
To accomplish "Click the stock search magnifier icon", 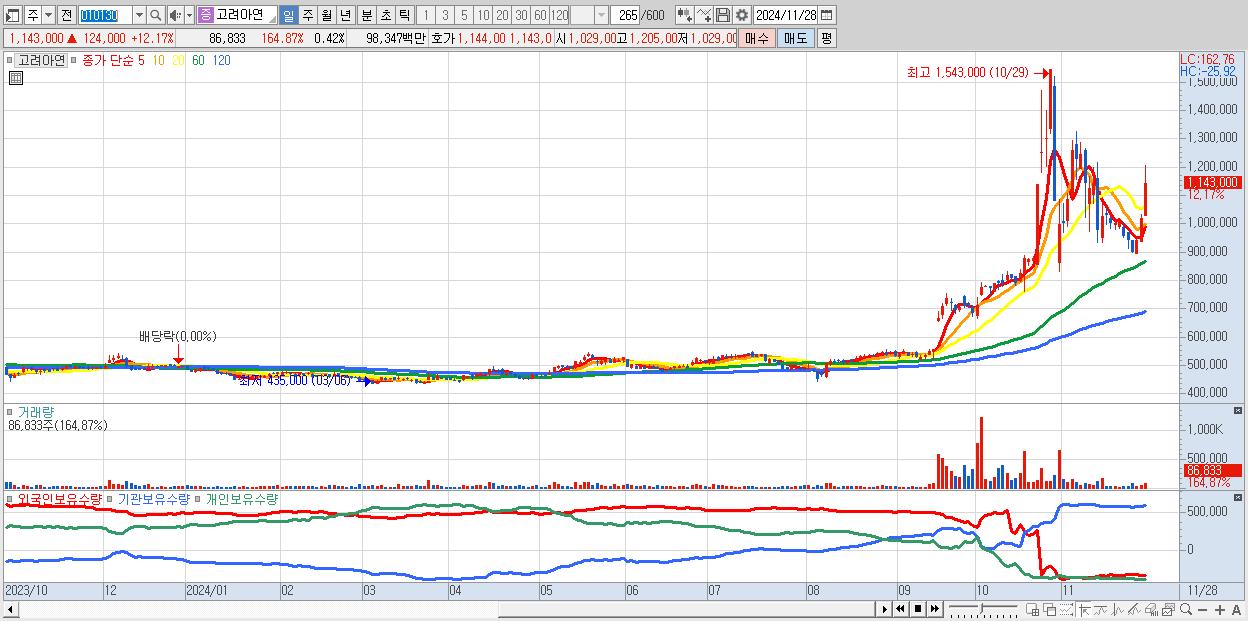I will (x=156, y=16).
